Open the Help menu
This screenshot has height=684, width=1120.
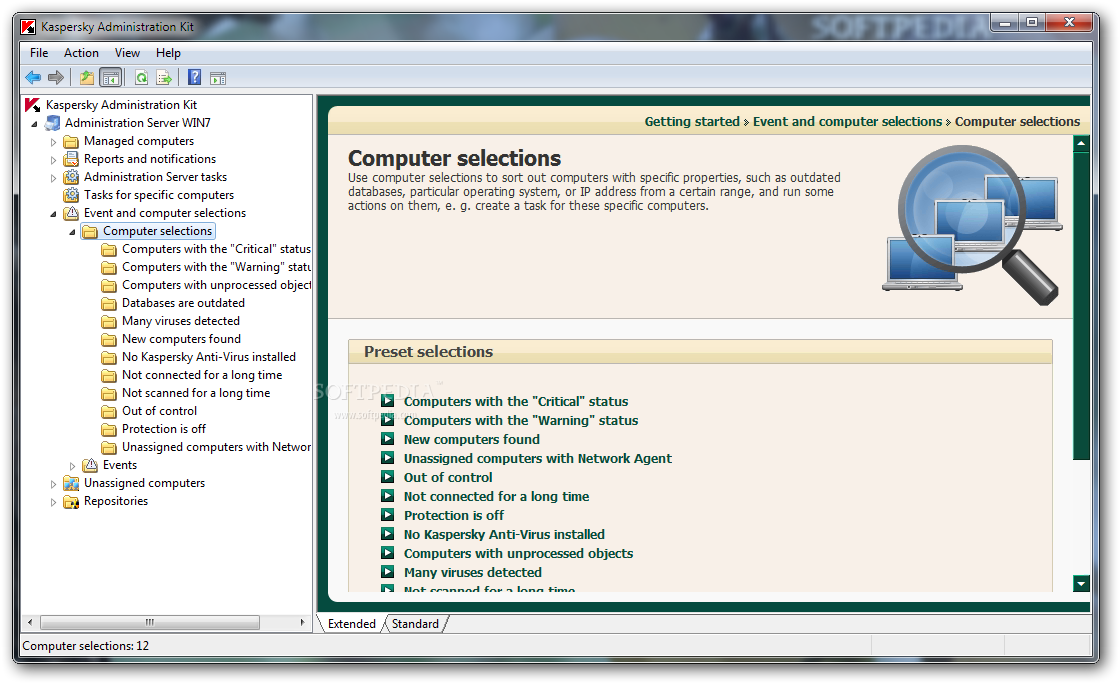(169, 53)
